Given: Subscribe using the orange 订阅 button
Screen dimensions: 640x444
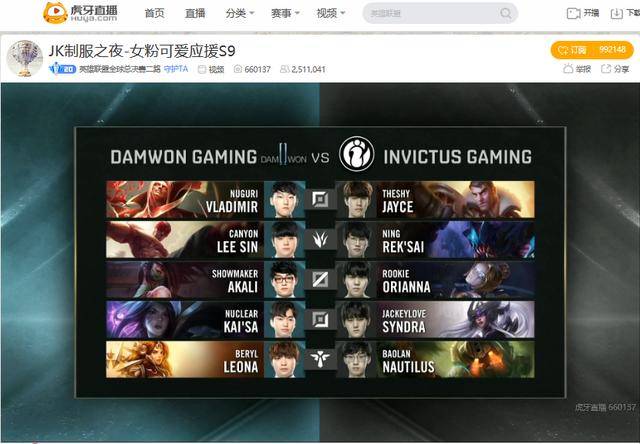Looking at the screenshot, I should 592,50.
